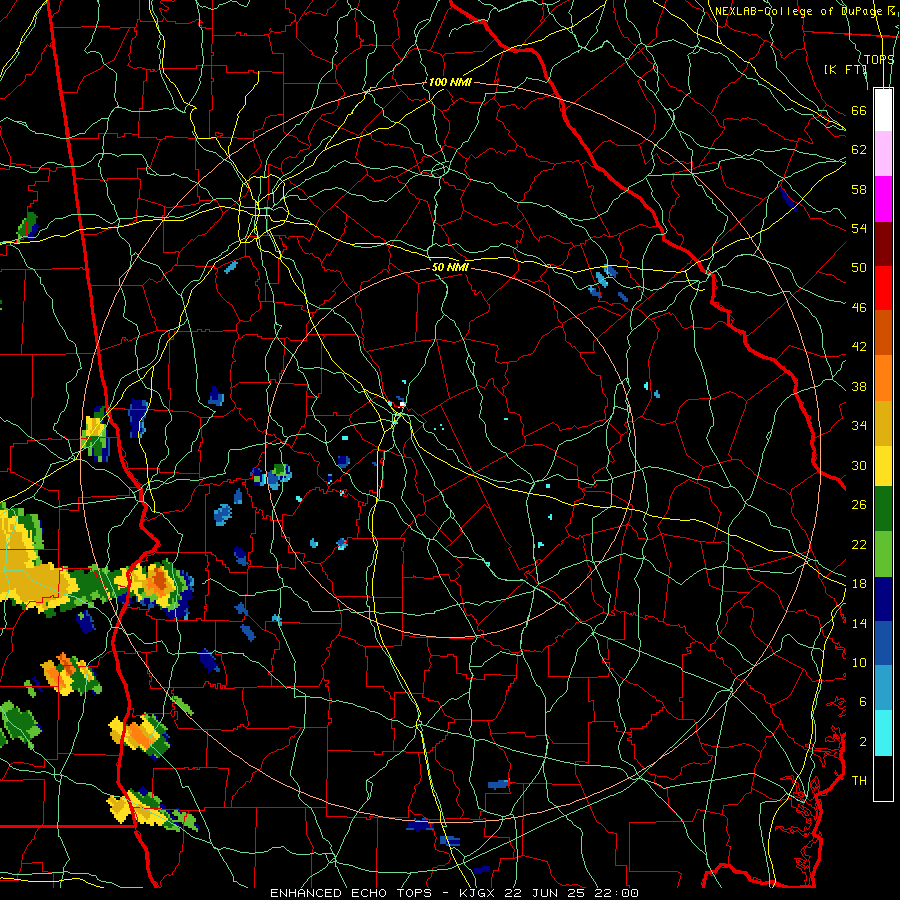Click legend value "6"
Image resolution: width=900 pixels, height=900 pixels.
coord(863,701)
